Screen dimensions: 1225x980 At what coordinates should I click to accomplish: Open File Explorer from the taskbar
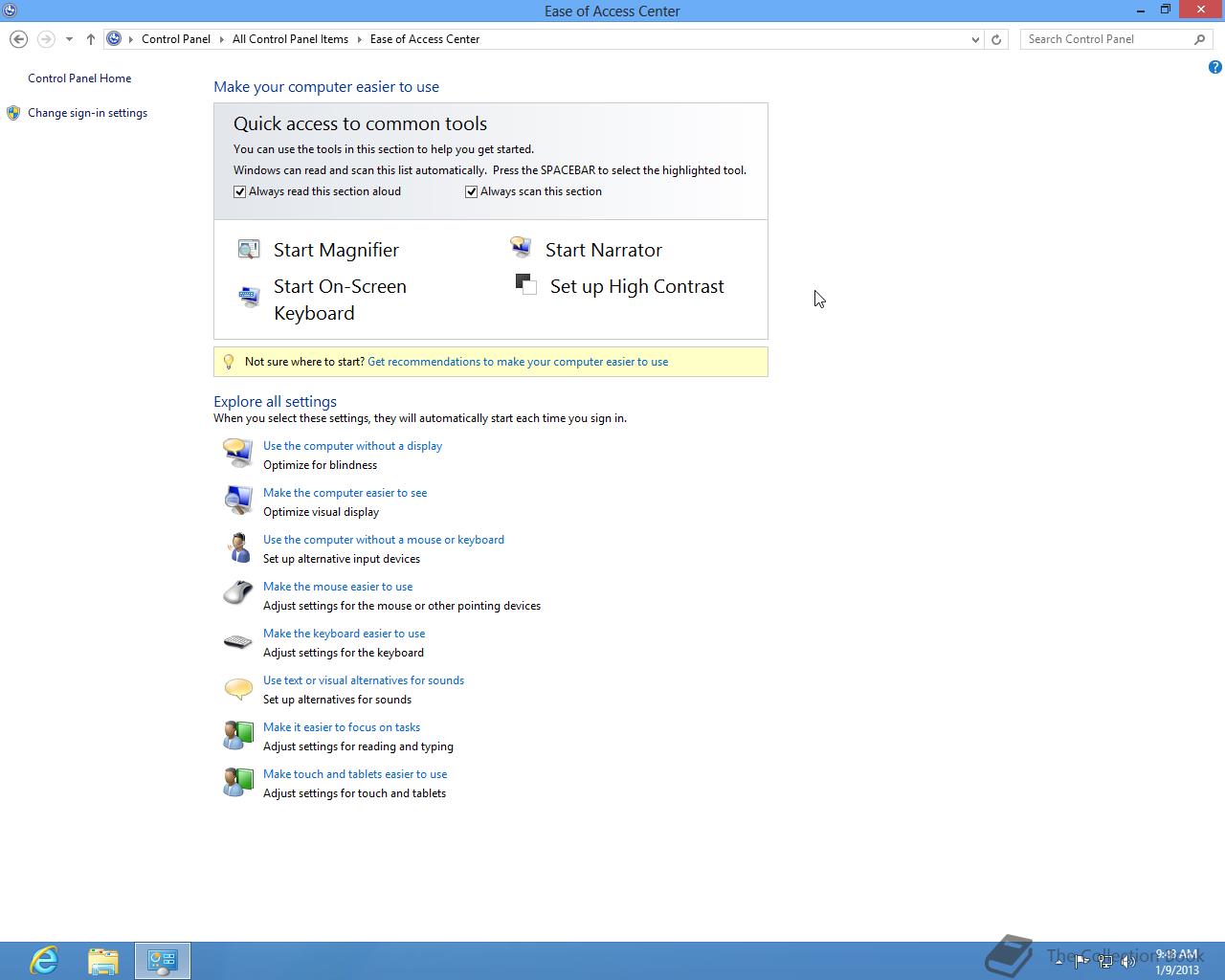[x=103, y=960]
